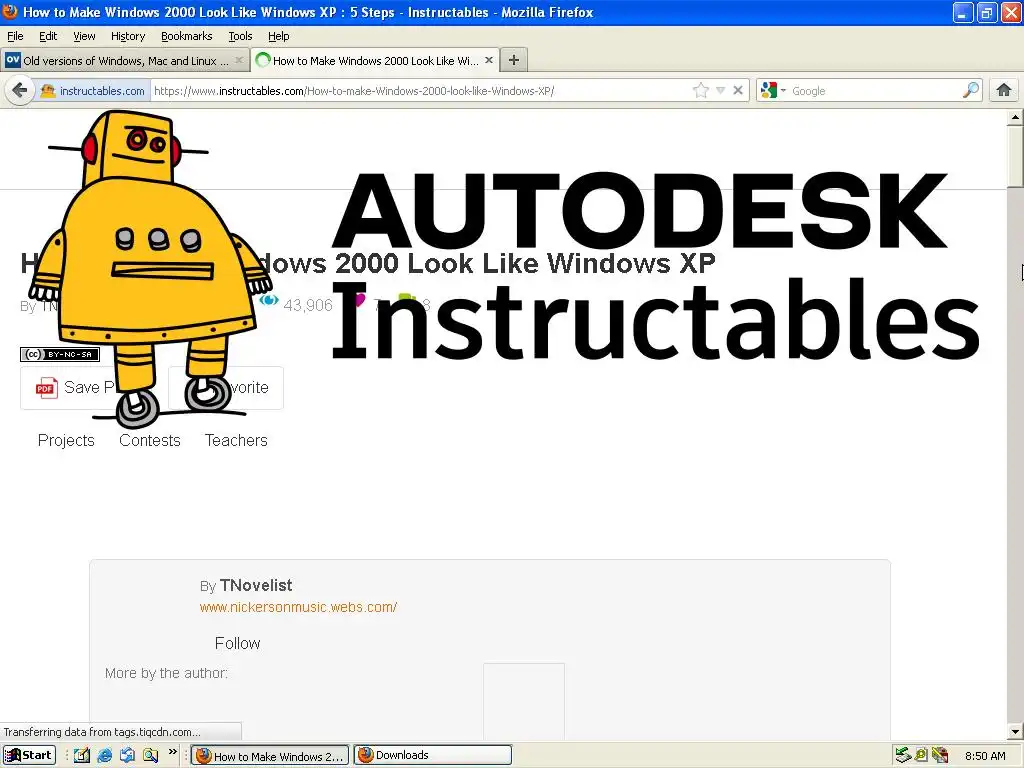Click the empty thumbnail under More by the author
1024x768 pixels.
click(x=524, y=701)
